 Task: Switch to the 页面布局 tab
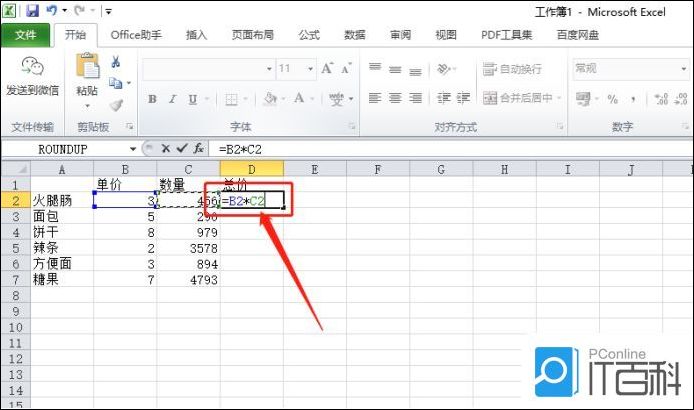pos(253,35)
